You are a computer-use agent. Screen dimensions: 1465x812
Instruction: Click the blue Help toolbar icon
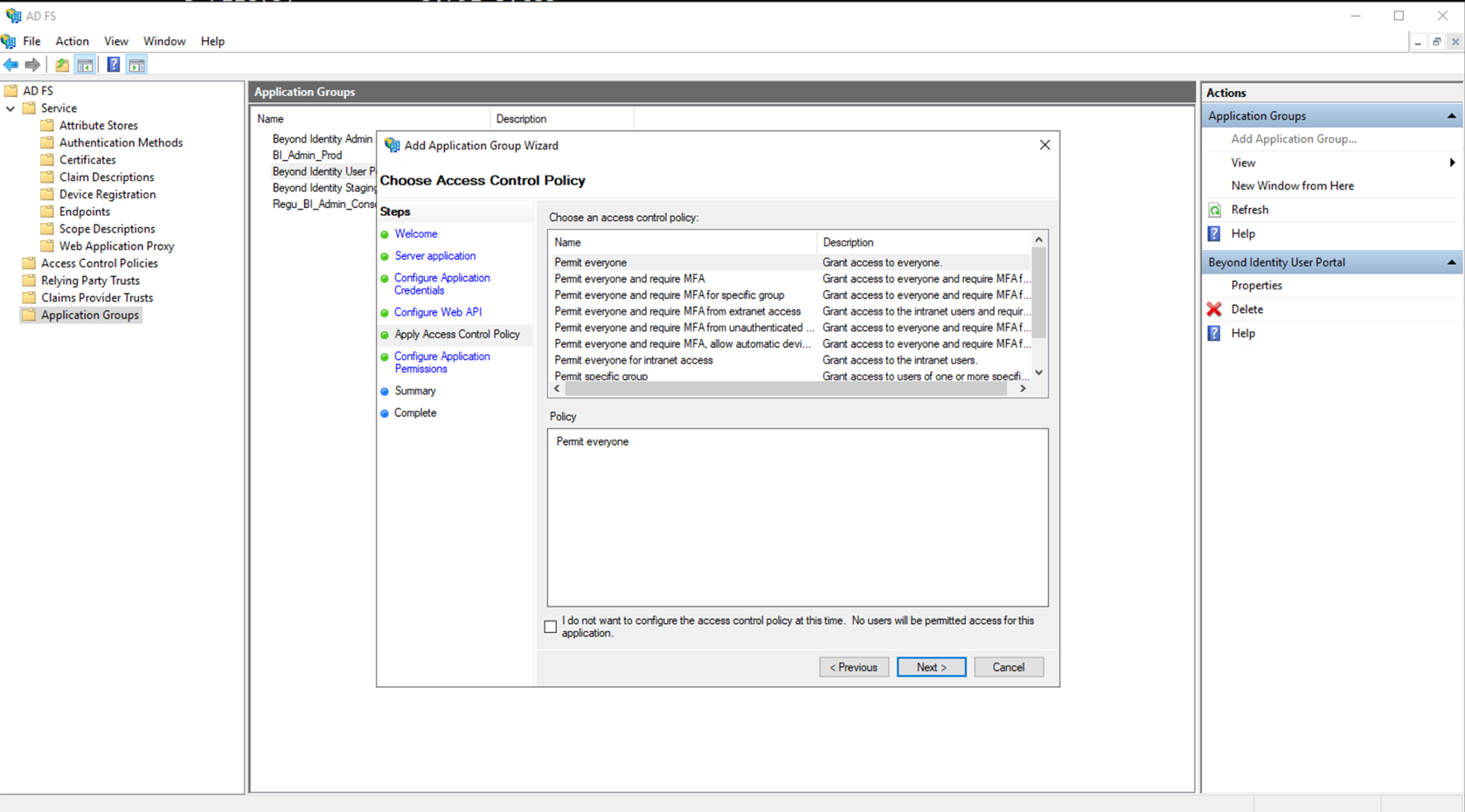tap(114, 65)
